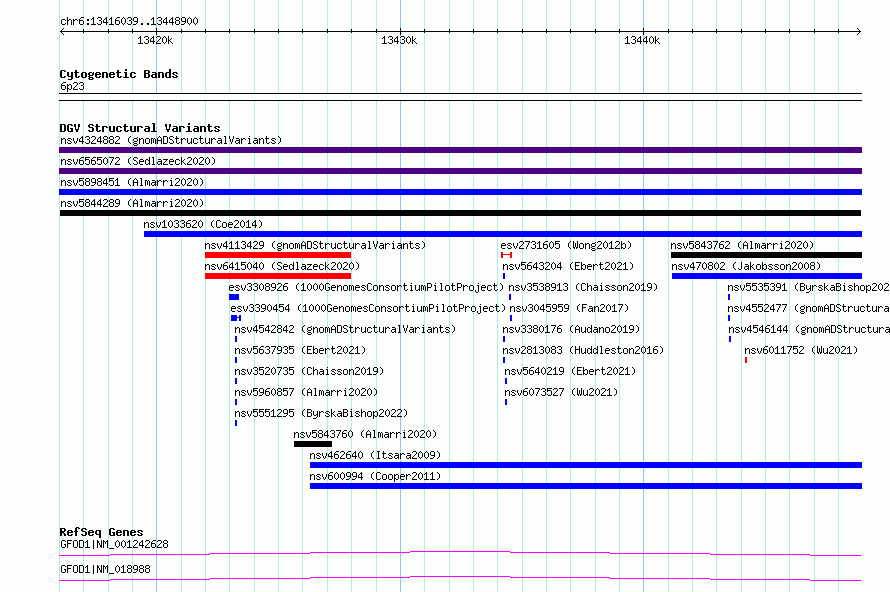
Task: Click the chr6:13416039..13448900 position text
Action: tap(129, 22)
